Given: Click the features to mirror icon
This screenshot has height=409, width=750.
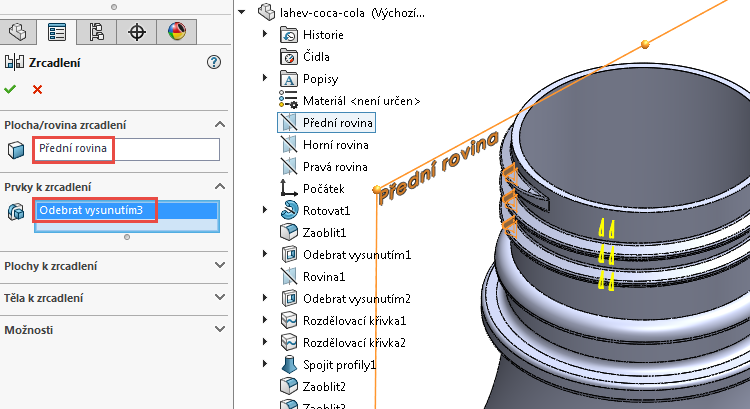Looking at the screenshot, I should [x=16, y=211].
